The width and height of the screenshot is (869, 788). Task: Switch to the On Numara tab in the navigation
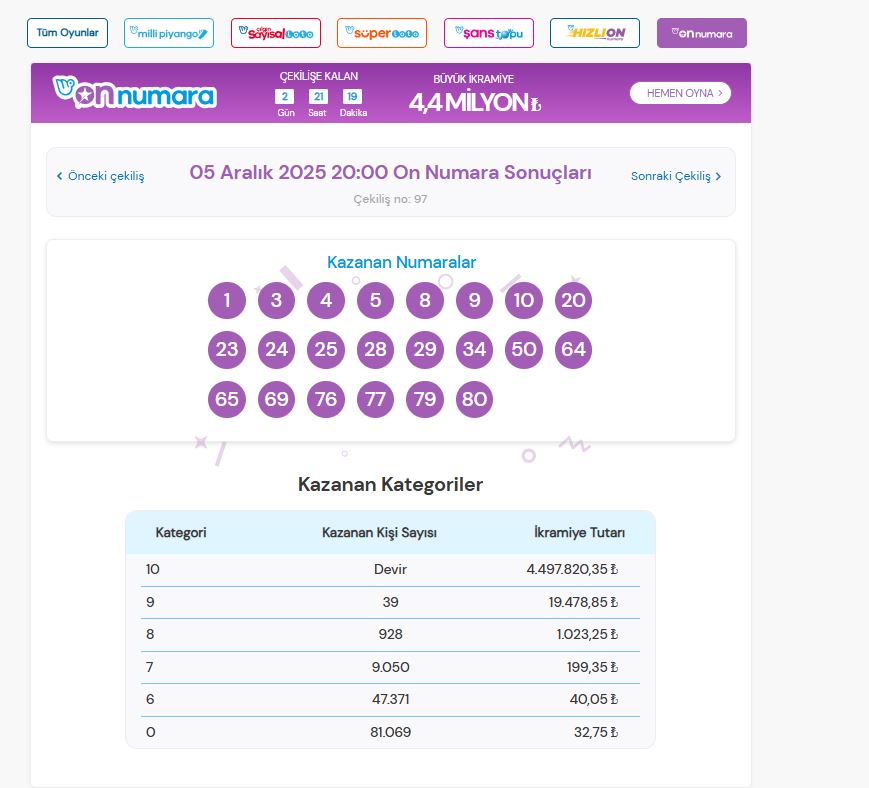[701, 32]
